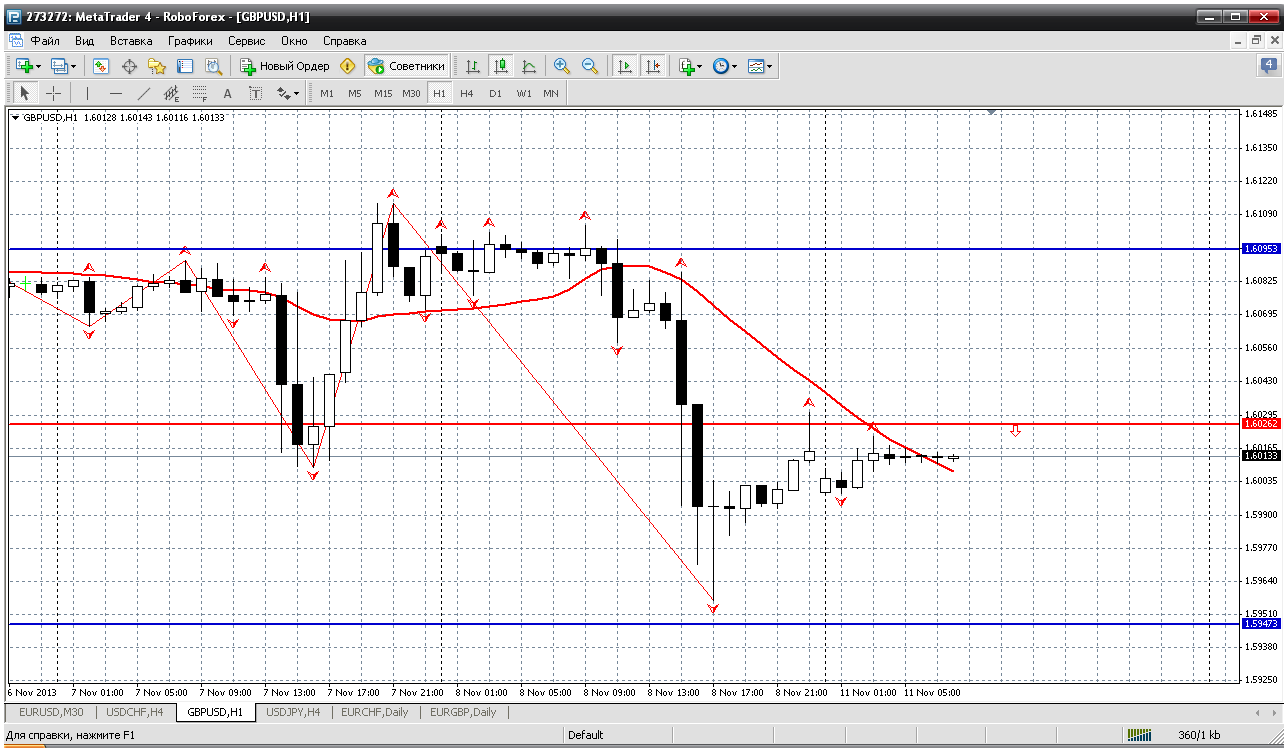Toggle Auto Scroll of the chart
The width and height of the screenshot is (1288, 748).
(625, 66)
